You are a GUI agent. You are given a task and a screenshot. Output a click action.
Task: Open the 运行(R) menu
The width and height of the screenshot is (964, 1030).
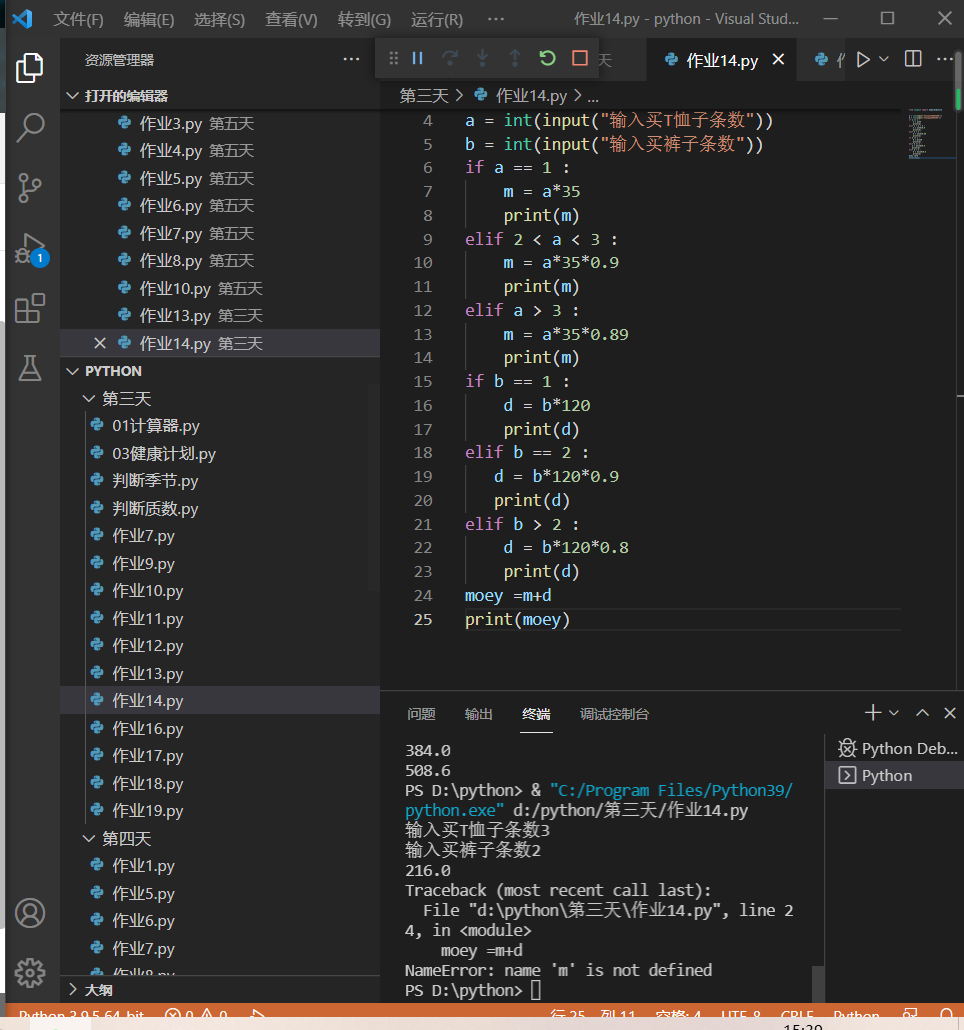(x=437, y=20)
